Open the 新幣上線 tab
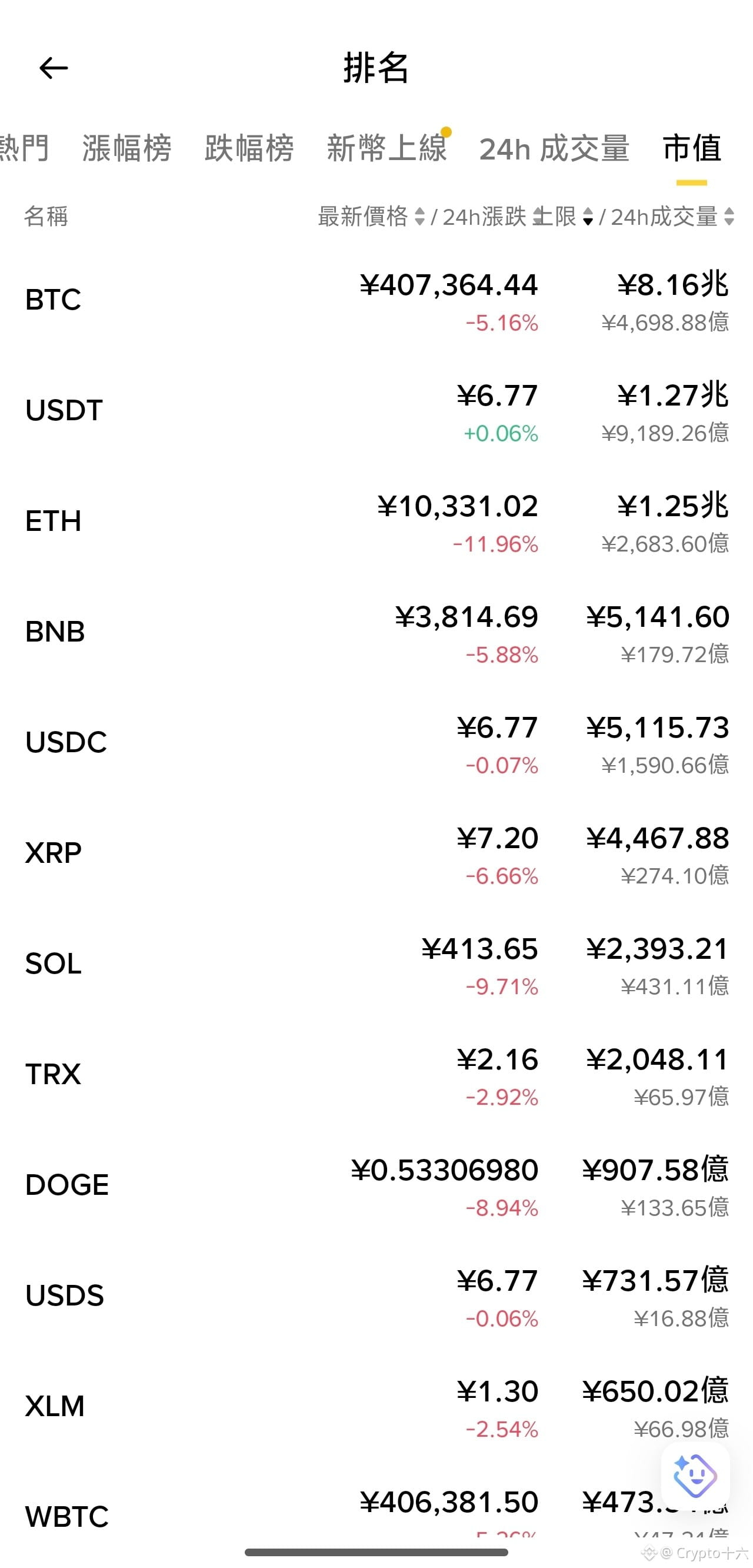The height and width of the screenshot is (1568, 753). coord(387,148)
